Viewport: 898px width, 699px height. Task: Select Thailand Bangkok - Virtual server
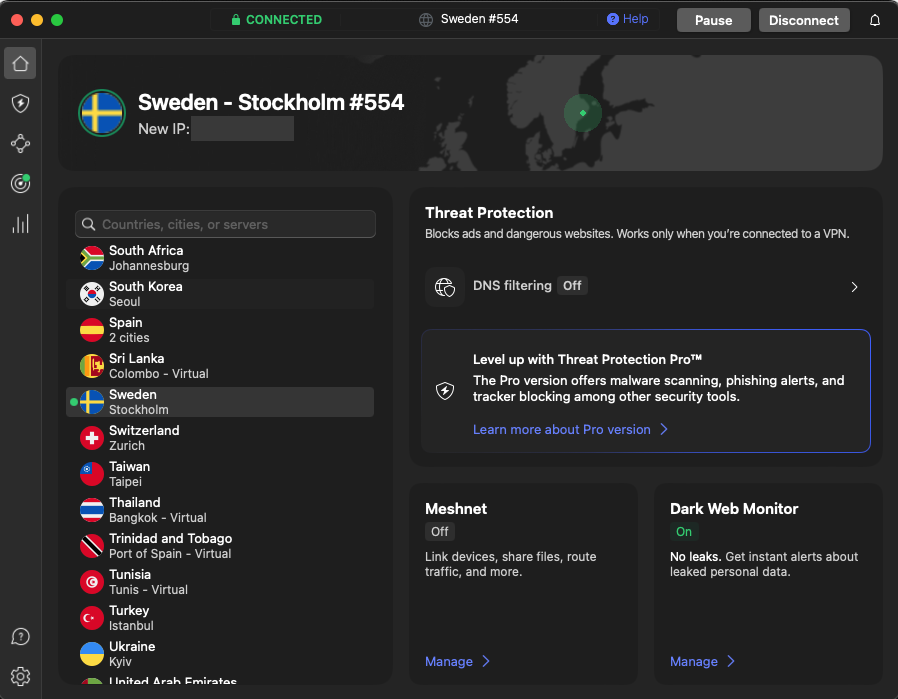coord(220,510)
